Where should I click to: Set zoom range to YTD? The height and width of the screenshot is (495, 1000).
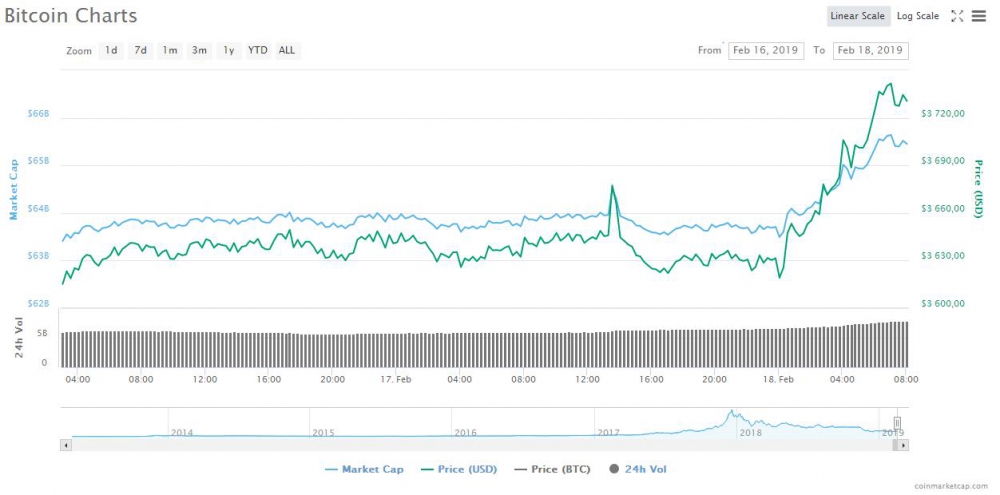coord(258,50)
